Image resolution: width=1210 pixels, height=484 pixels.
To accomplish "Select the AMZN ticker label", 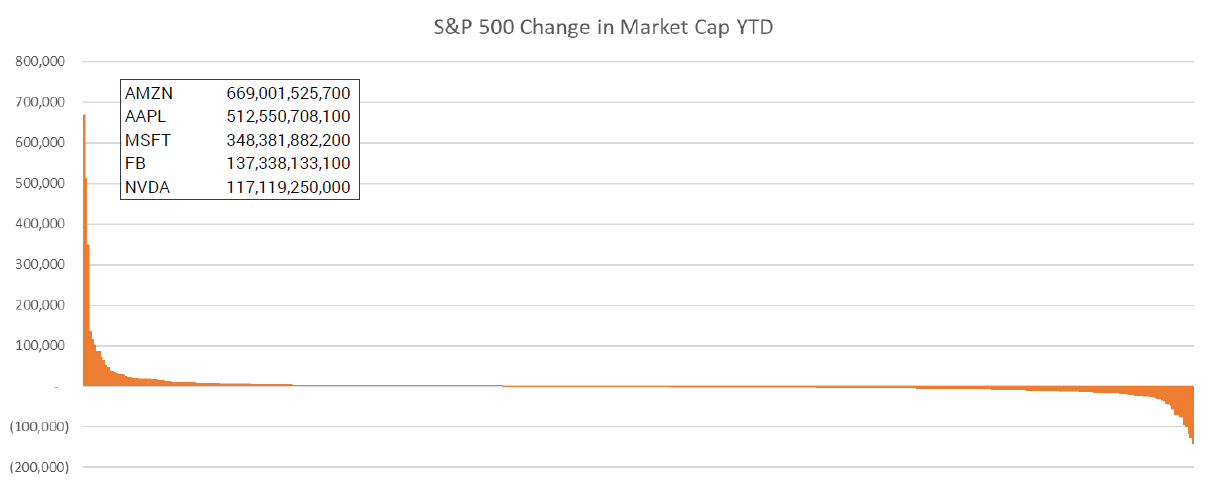I will [x=149, y=93].
